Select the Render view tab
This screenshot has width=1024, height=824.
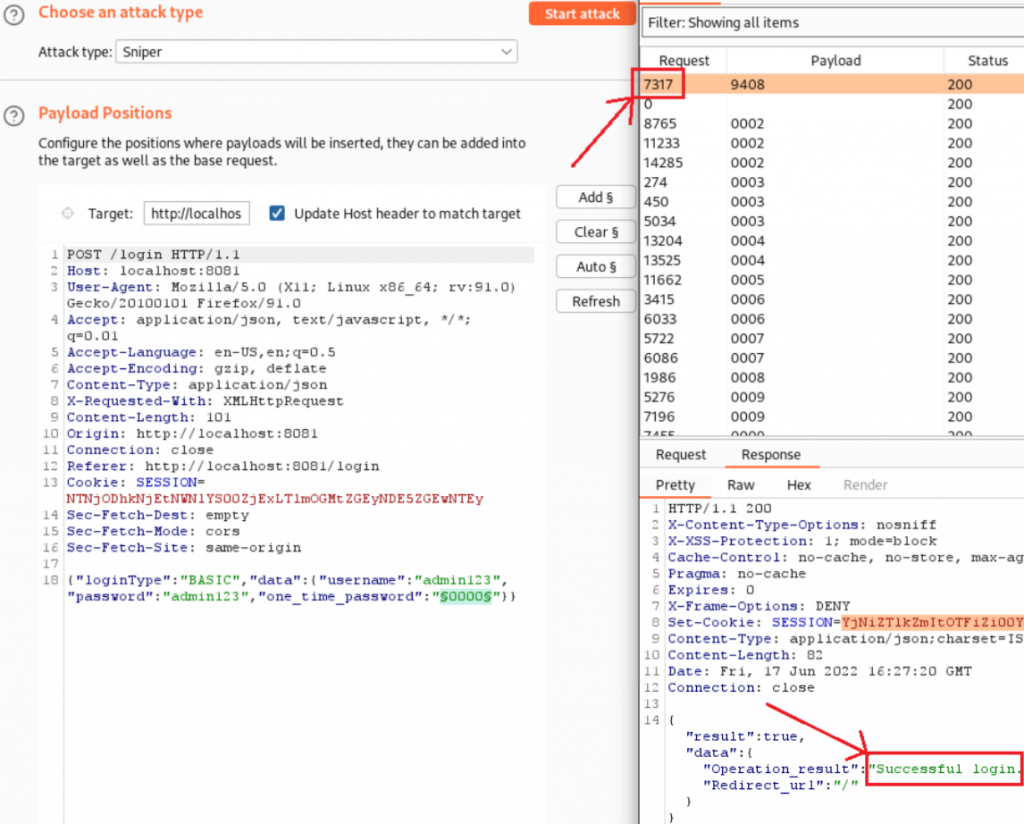865,485
